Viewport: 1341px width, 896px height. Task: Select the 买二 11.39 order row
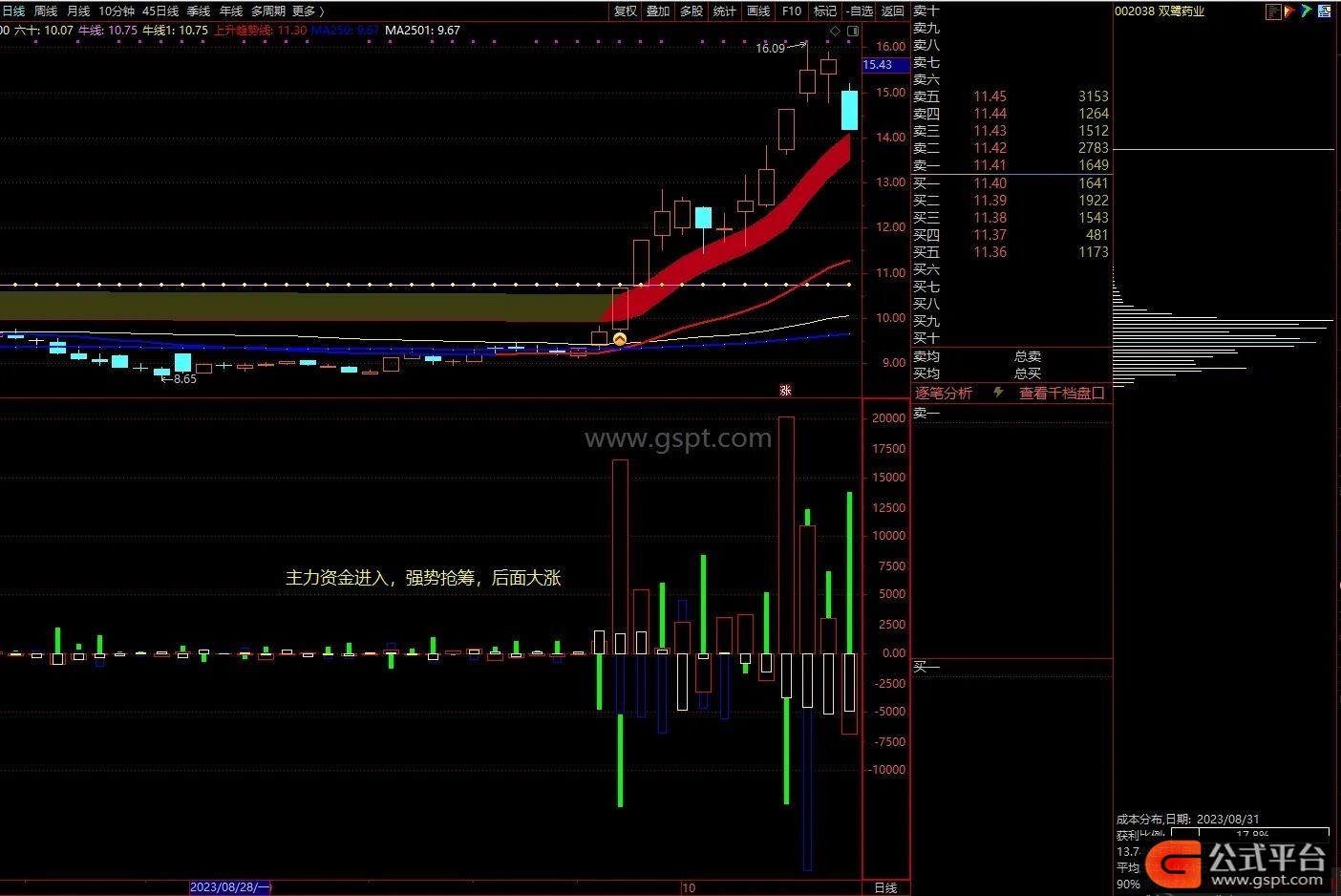pos(1011,201)
